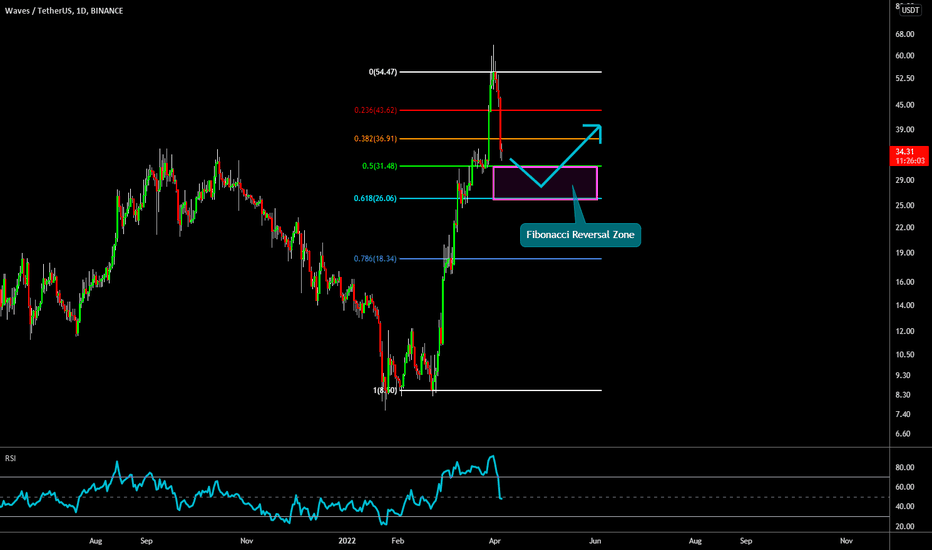The image size is (932, 550).
Task: Select the 1(8.50) Fibonacci level label
Action: [385, 391]
